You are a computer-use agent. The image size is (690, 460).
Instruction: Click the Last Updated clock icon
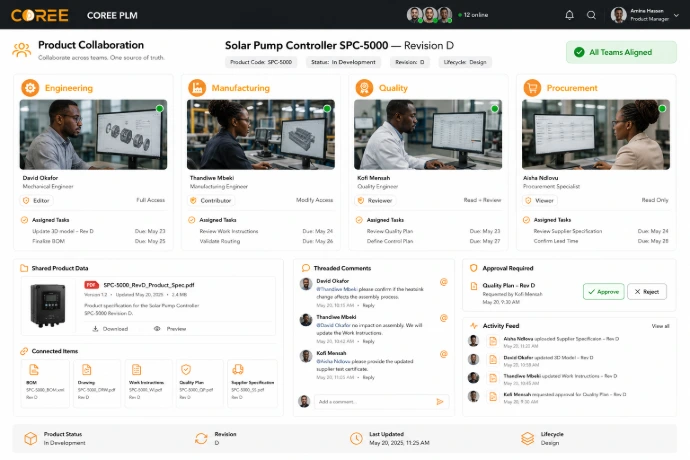click(x=356, y=438)
